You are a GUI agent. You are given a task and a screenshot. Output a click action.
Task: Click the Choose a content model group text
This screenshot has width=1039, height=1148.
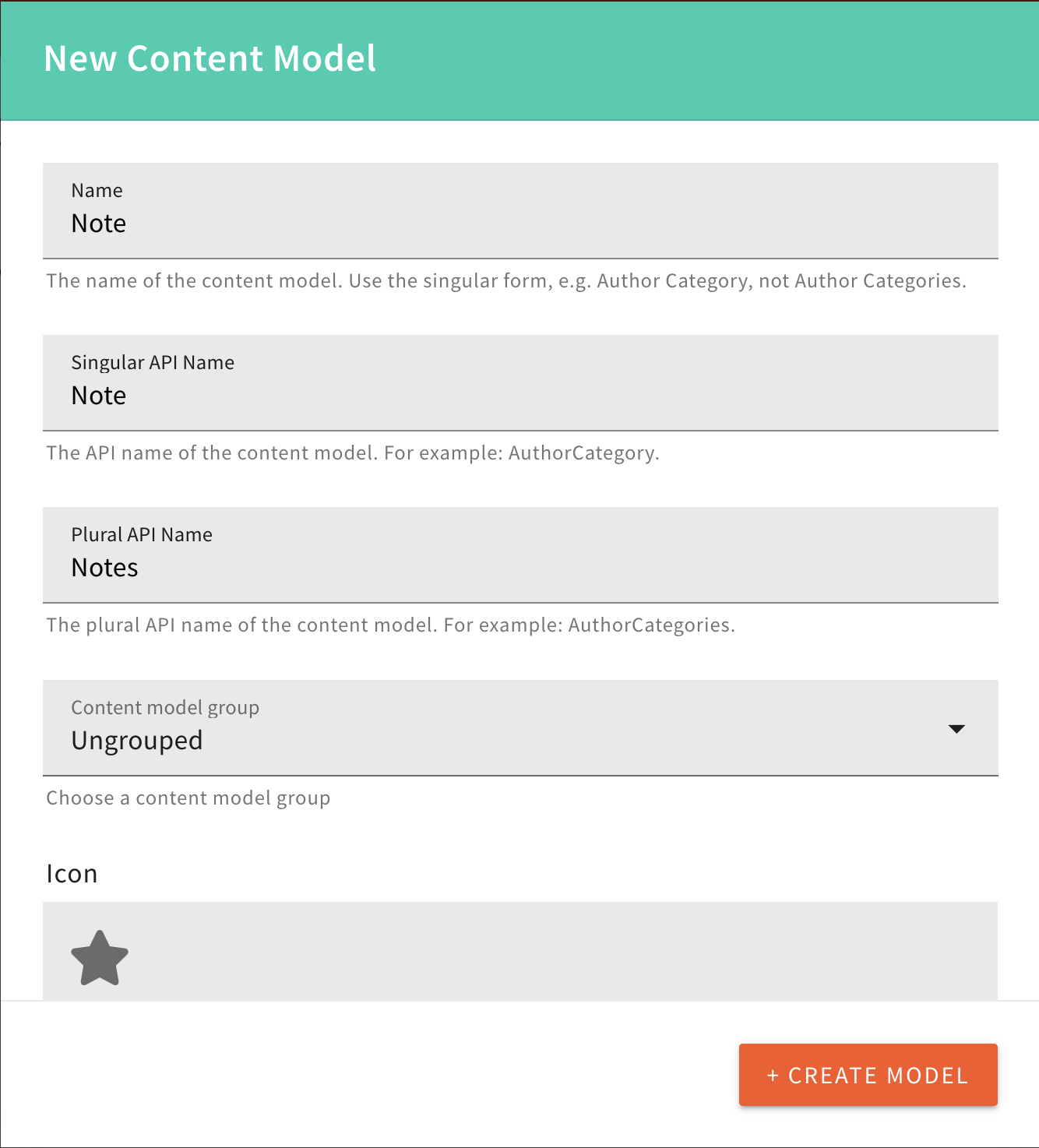tap(188, 798)
